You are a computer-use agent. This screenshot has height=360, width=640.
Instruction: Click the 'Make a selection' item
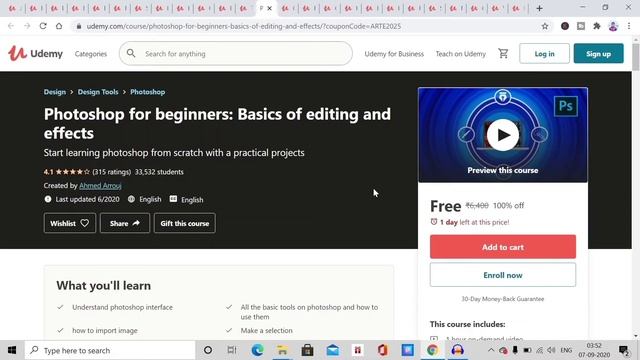[267, 330]
